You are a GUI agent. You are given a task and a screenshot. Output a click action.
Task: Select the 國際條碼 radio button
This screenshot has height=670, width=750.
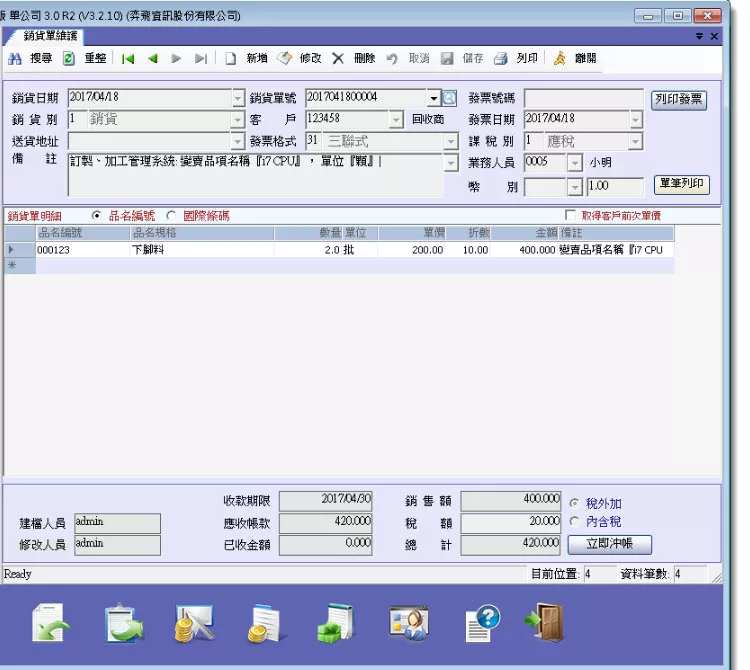click(171, 215)
